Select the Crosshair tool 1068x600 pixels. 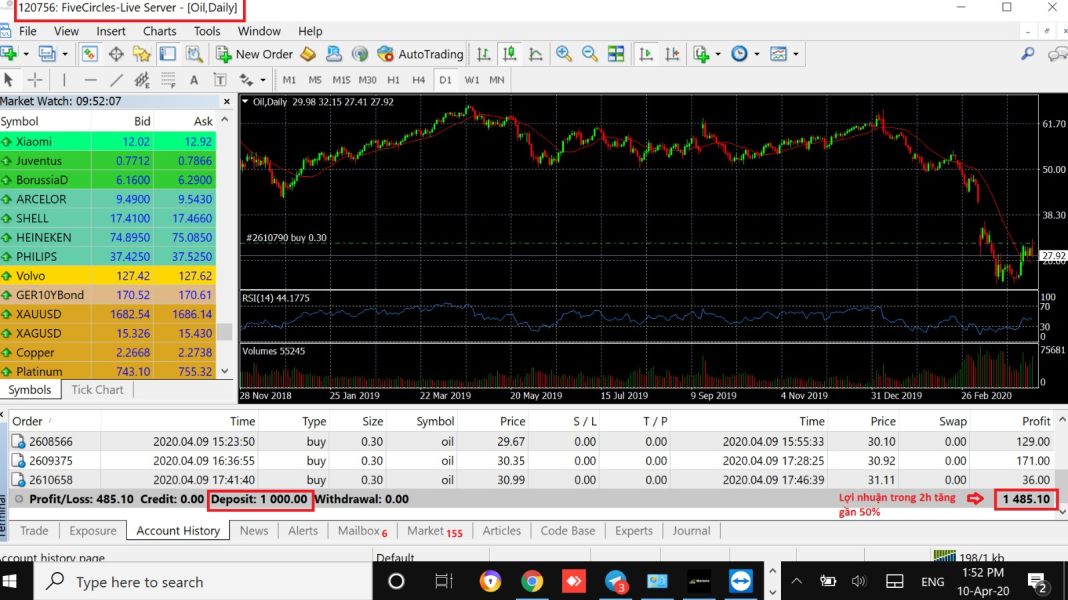tap(35, 80)
